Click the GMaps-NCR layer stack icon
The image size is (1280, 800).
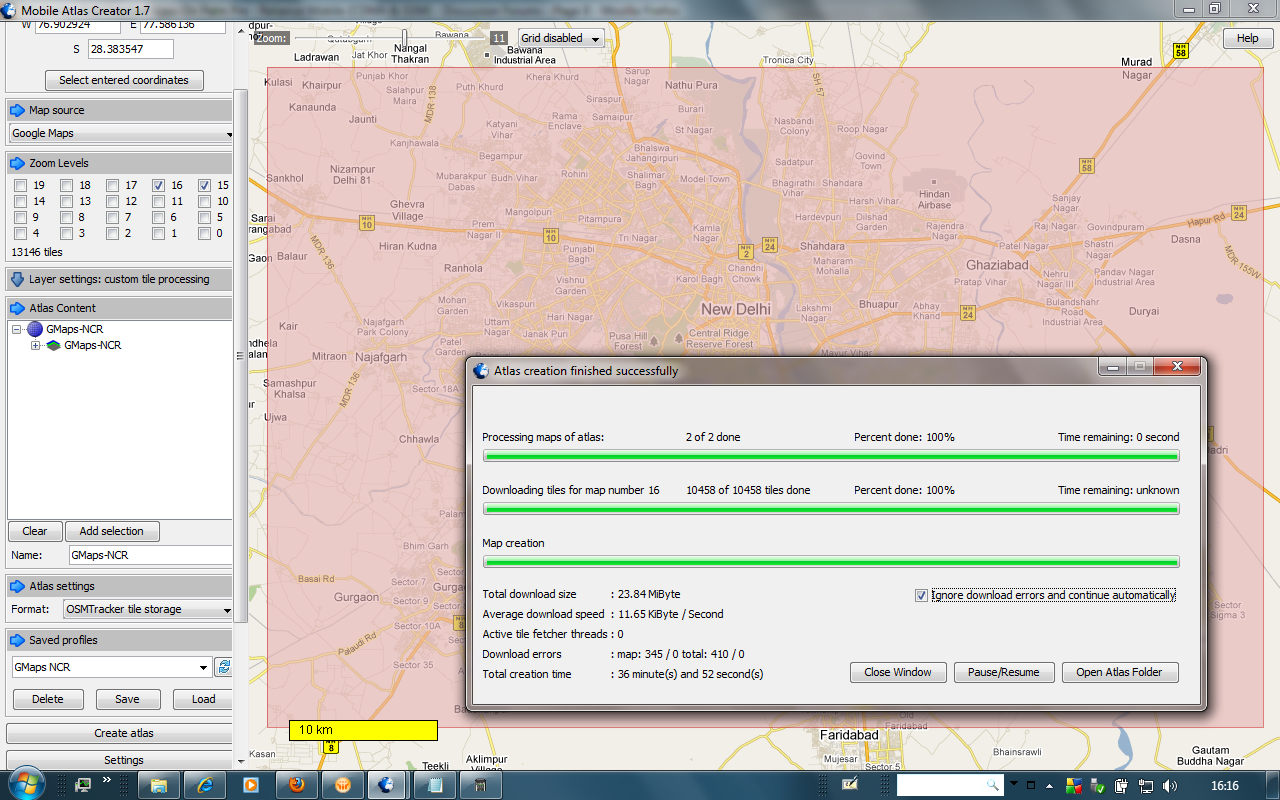tap(53, 345)
